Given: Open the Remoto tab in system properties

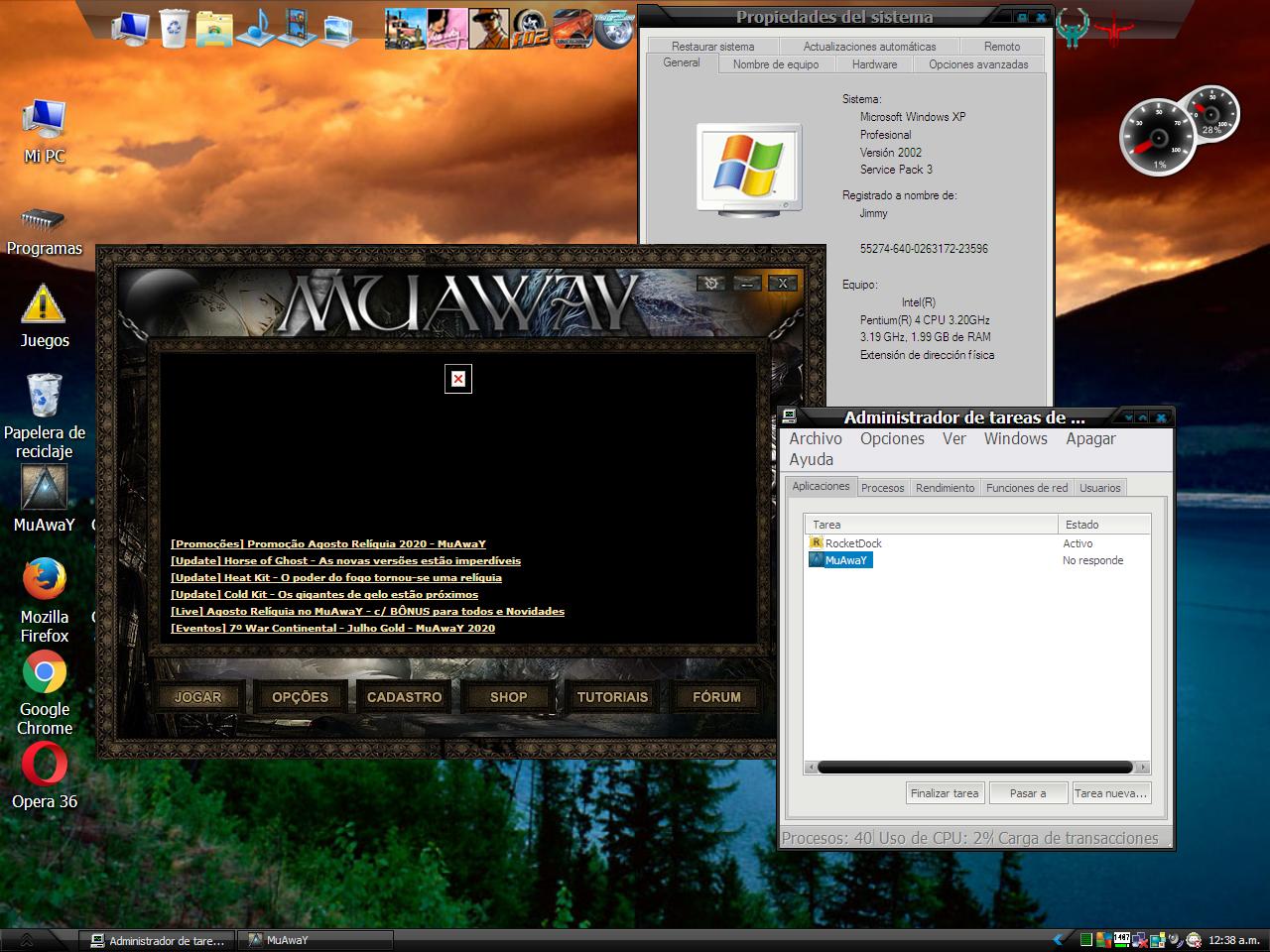Looking at the screenshot, I should coord(1002,47).
